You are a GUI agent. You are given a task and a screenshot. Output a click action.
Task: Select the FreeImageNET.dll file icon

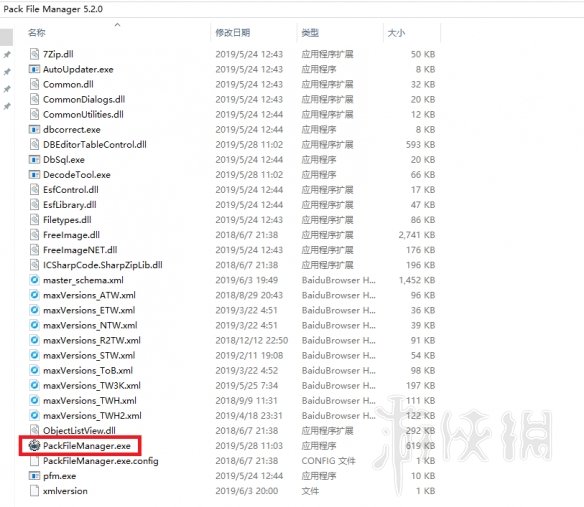click(x=34, y=250)
